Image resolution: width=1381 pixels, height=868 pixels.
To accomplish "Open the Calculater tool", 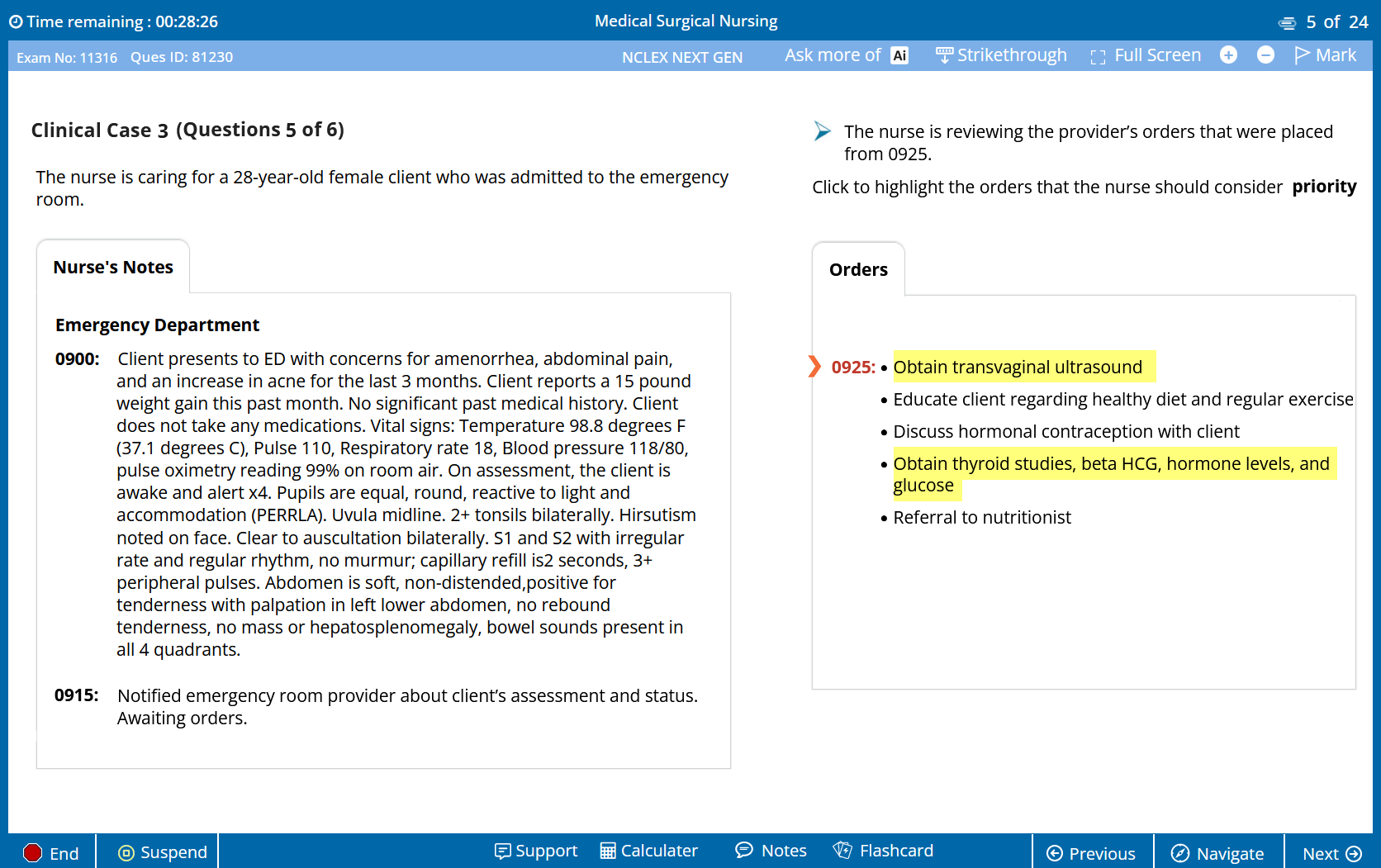I will pyautogui.click(x=649, y=851).
